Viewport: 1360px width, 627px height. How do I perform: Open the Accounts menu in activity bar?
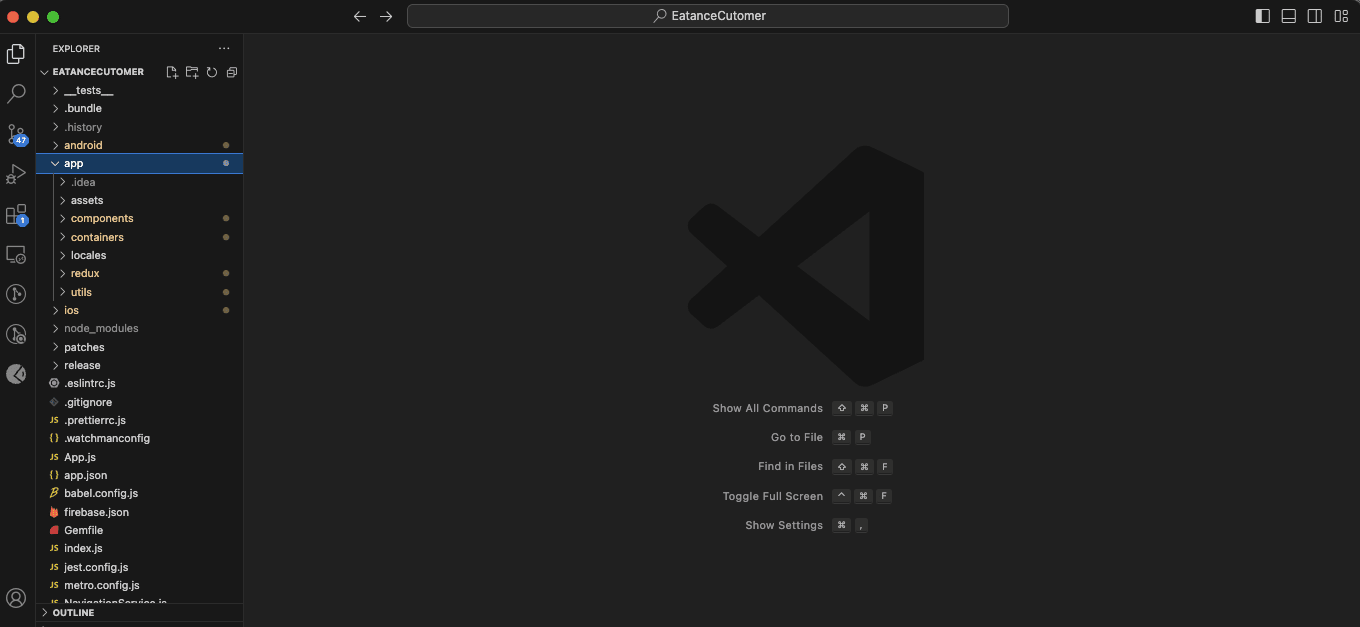click(x=16, y=597)
